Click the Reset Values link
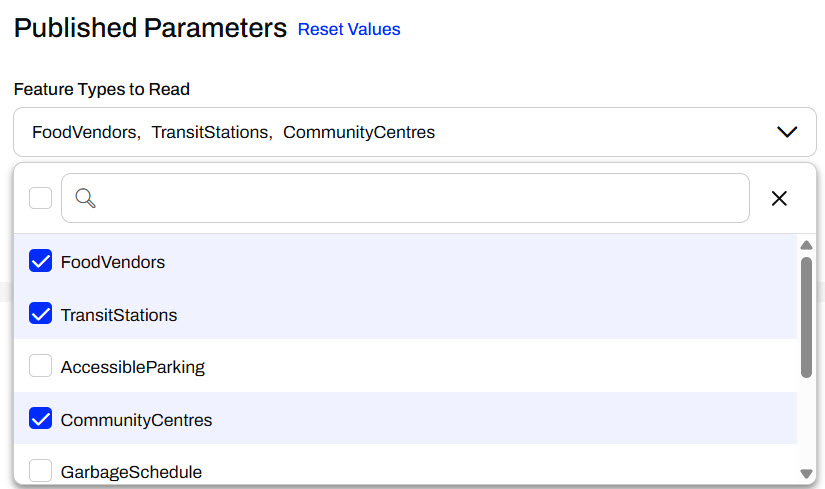This screenshot has width=825, height=489. 349,29
